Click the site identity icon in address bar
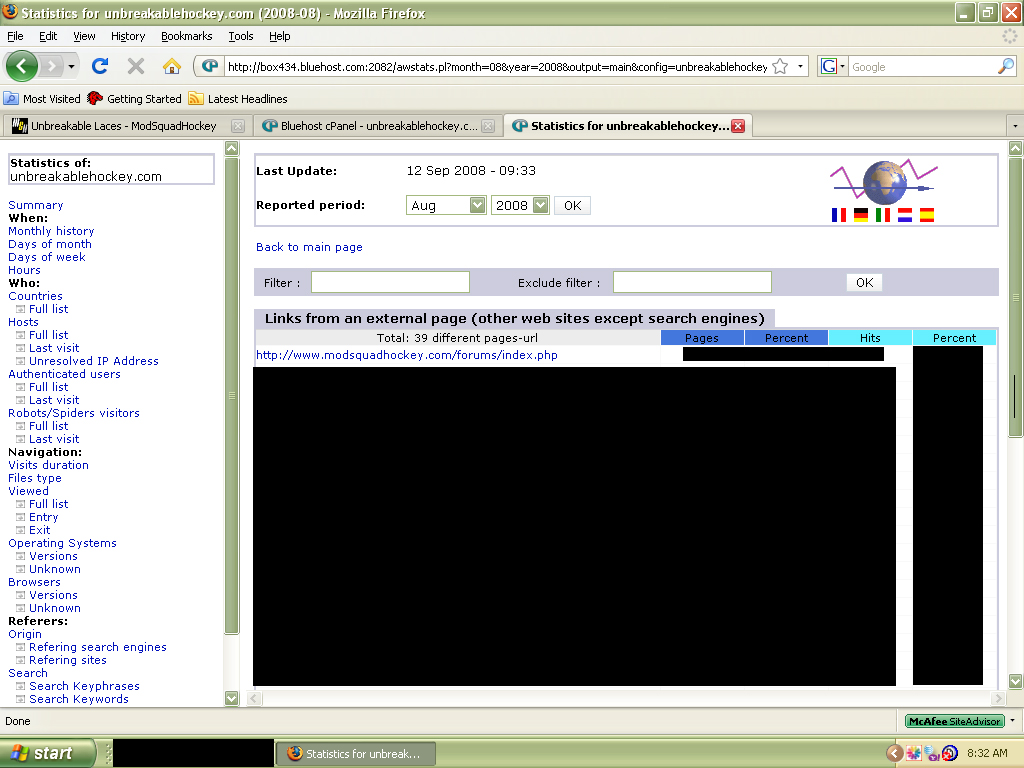This screenshot has height=768, width=1024. click(x=210, y=66)
